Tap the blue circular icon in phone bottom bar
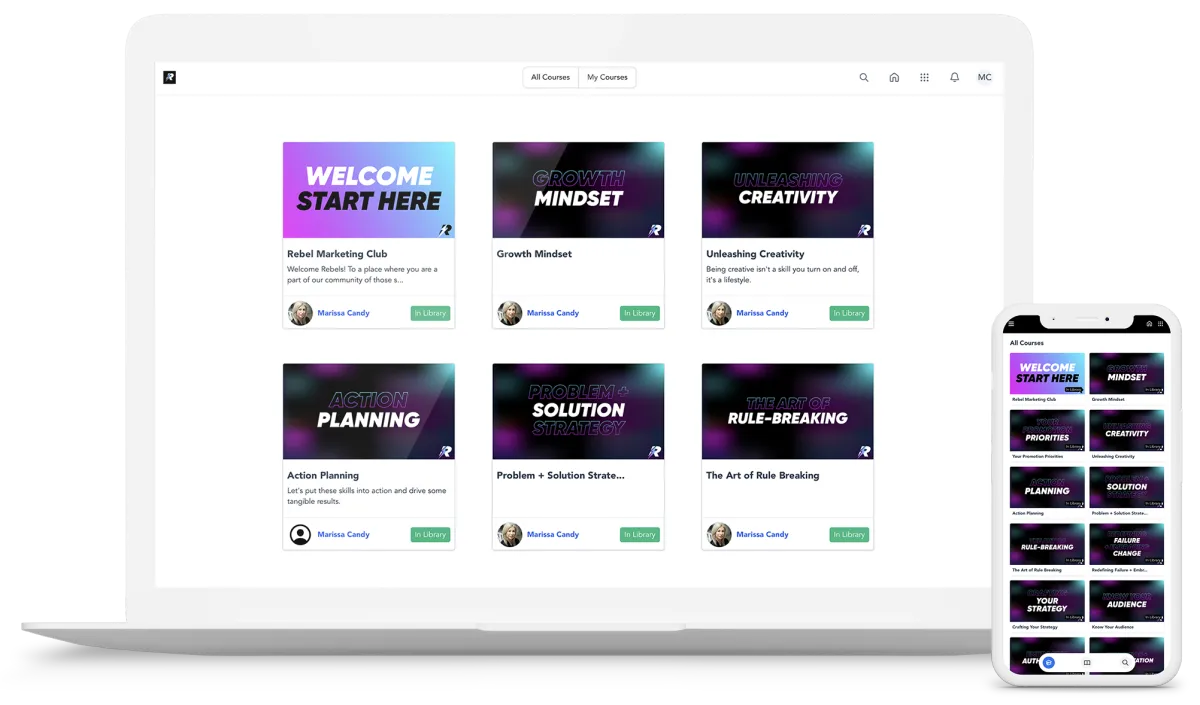Screen dimensions: 1200x705 click(1049, 662)
